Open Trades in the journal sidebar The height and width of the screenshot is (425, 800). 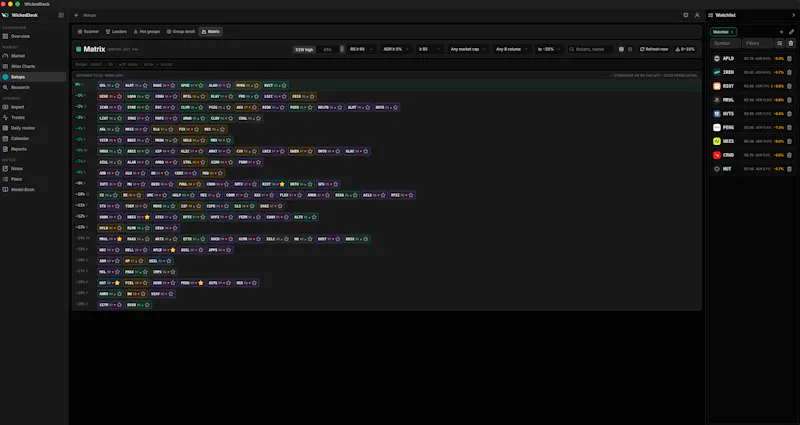click(33, 117)
